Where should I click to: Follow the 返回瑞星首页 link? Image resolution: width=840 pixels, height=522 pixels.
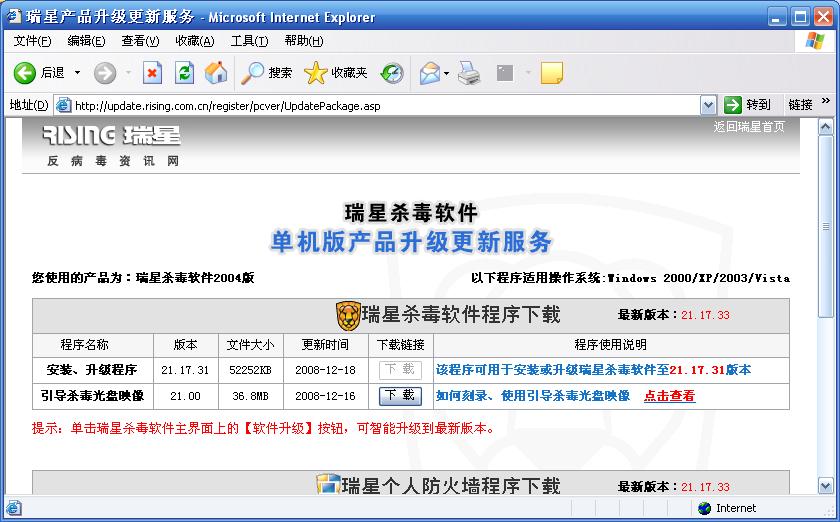point(749,127)
